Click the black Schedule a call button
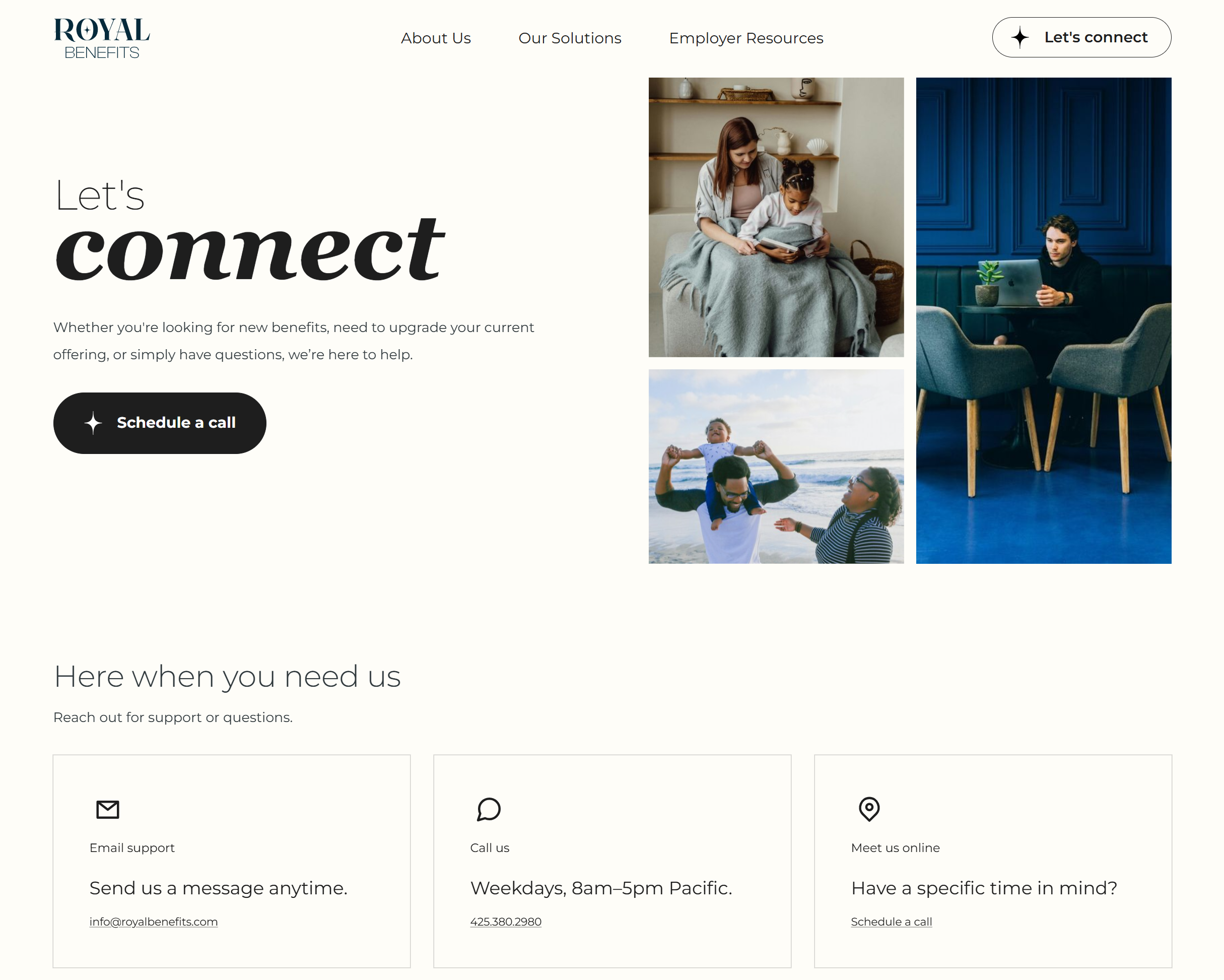 (x=160, y=423)
